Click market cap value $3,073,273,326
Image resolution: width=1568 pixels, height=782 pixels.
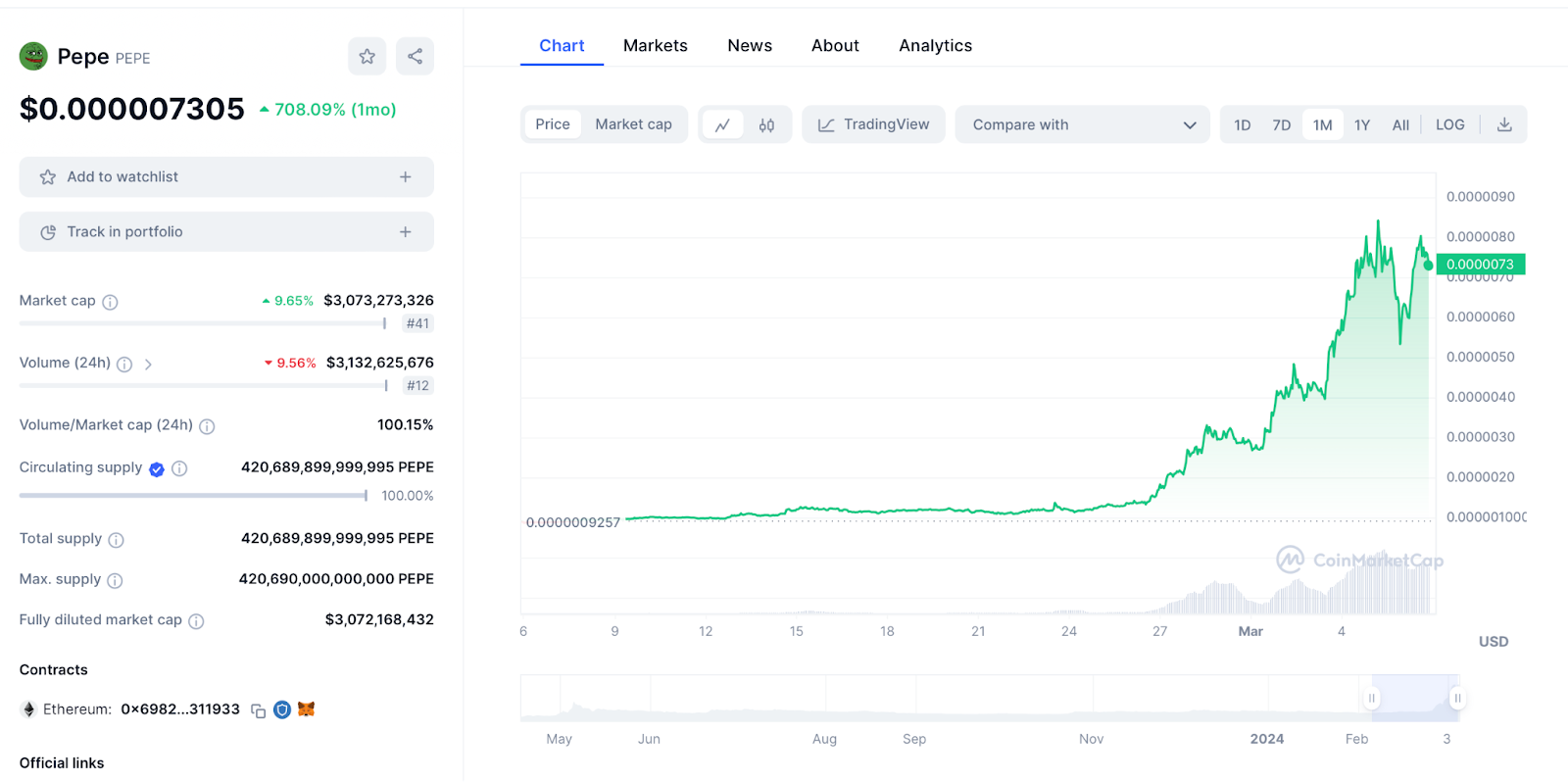tap(378, 301)
